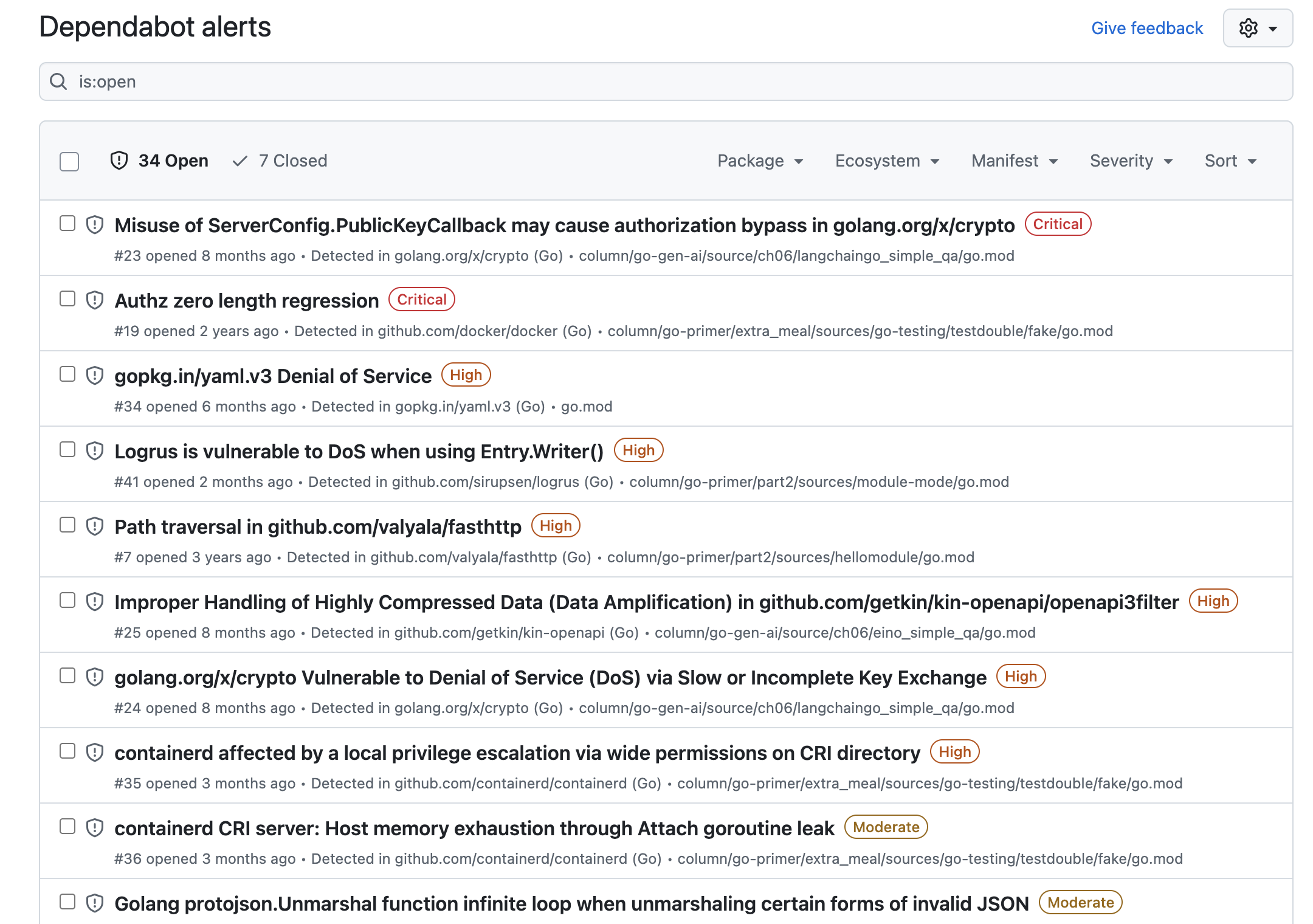Click Moderate badge on containerd CRI server alert
Image resolution: width=1313 pixels, height=924 pixels.
coord(886,827)
